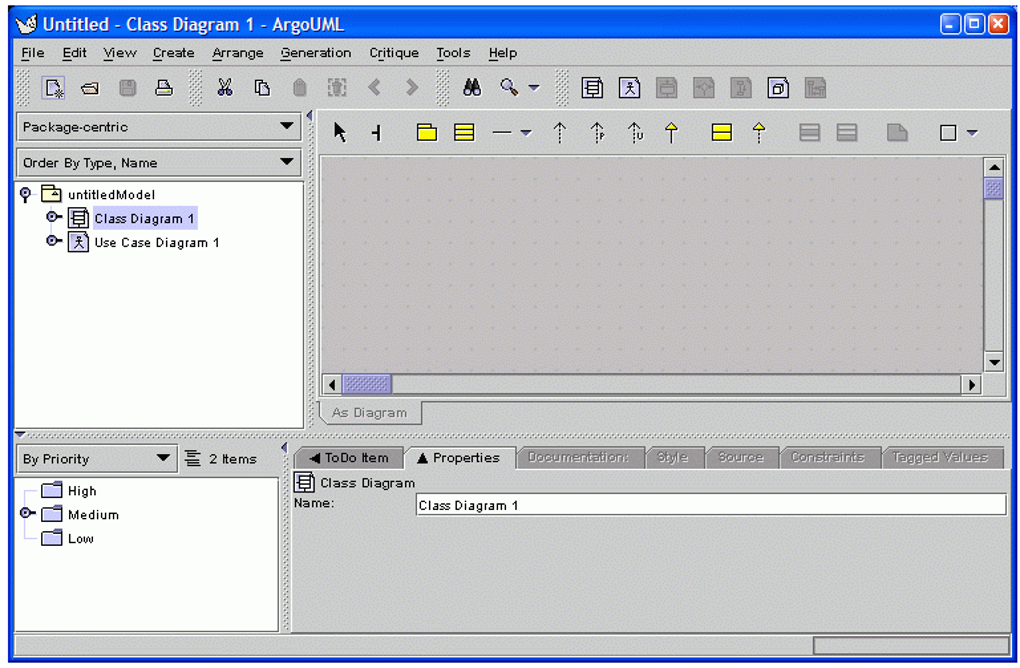Select the As Diagram tab
Viewport: 1020px width, 668px height.
[369, 412]
